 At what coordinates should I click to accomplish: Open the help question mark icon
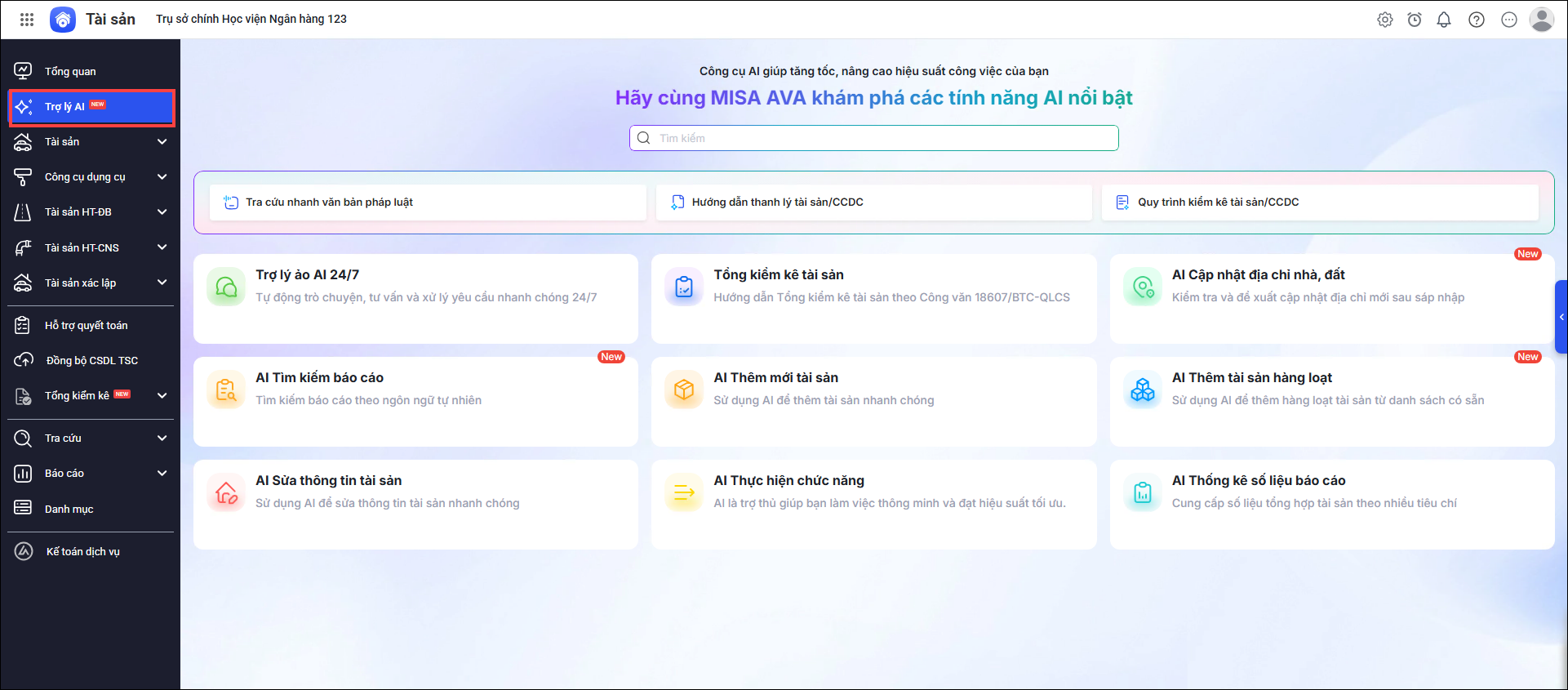tap(1477, 20)
